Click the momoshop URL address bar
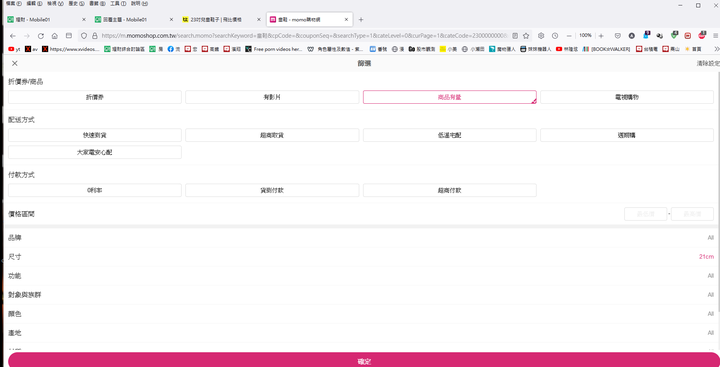 tap(303, 36)
